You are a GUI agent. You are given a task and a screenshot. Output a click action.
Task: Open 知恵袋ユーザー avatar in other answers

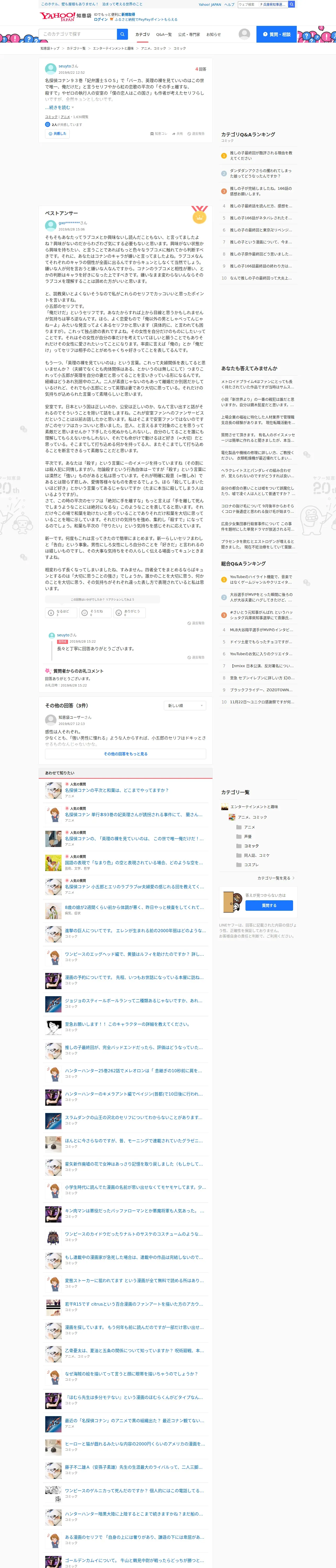coord(51,720)
